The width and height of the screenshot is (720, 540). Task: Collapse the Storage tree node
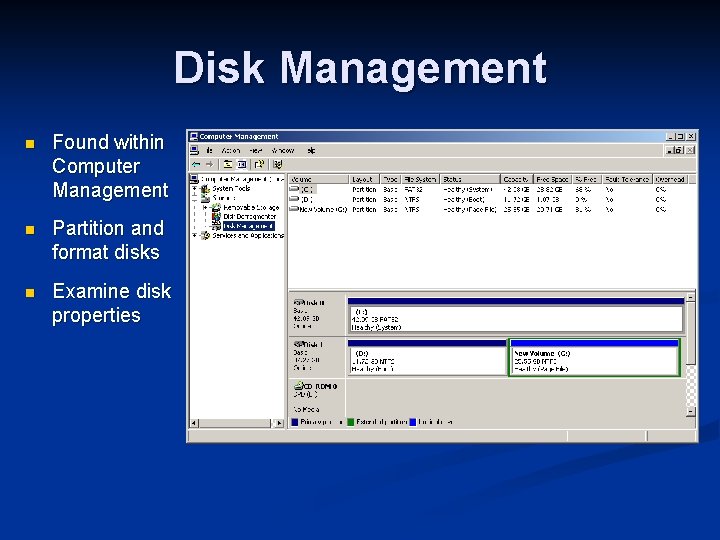(x=195, y=198)
